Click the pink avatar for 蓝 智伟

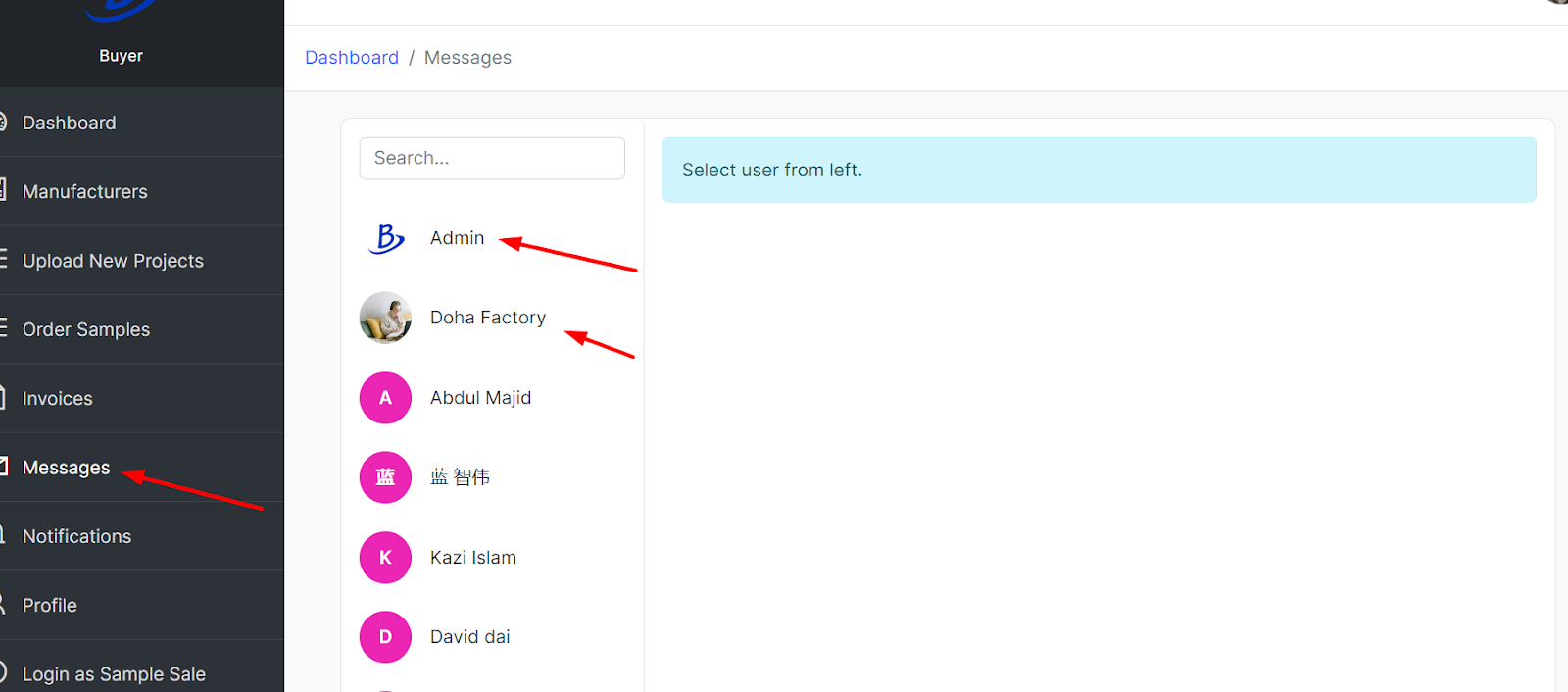click(x=386, y=477)
